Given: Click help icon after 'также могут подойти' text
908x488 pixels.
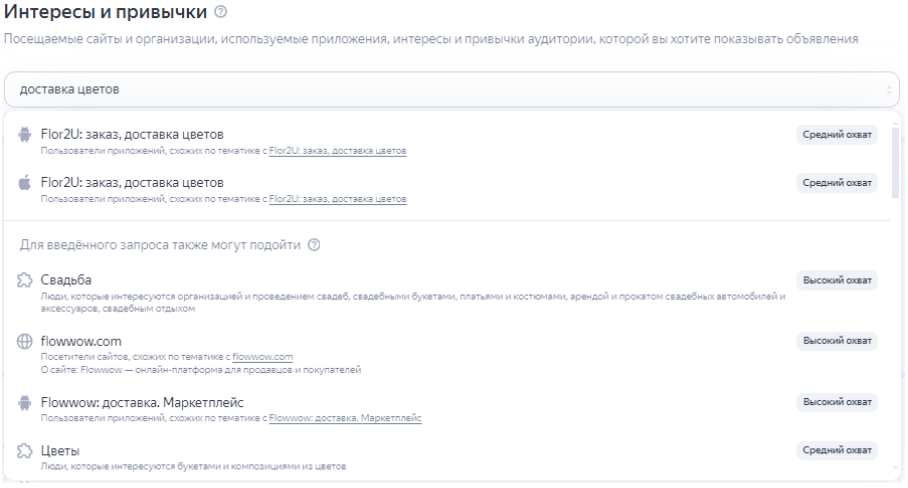Looking at the screenshot, I should [314, 245].
